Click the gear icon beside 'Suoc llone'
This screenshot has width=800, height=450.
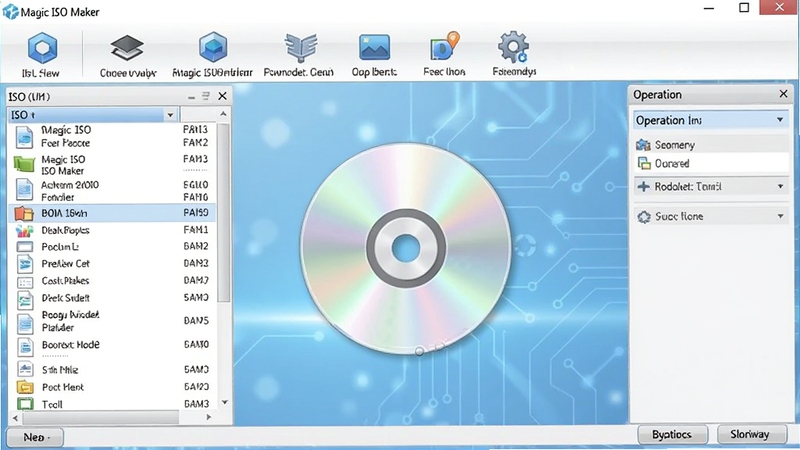click(x=644, y=217)
